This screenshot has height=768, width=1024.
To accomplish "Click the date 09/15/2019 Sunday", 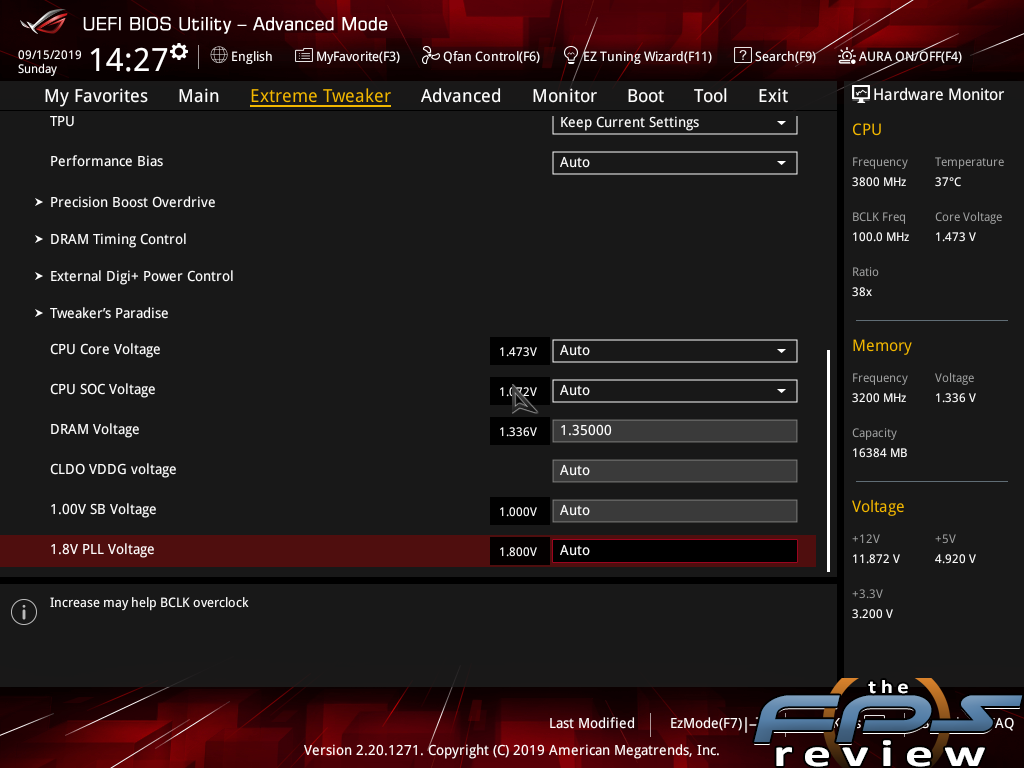I will tap(49, 62).
